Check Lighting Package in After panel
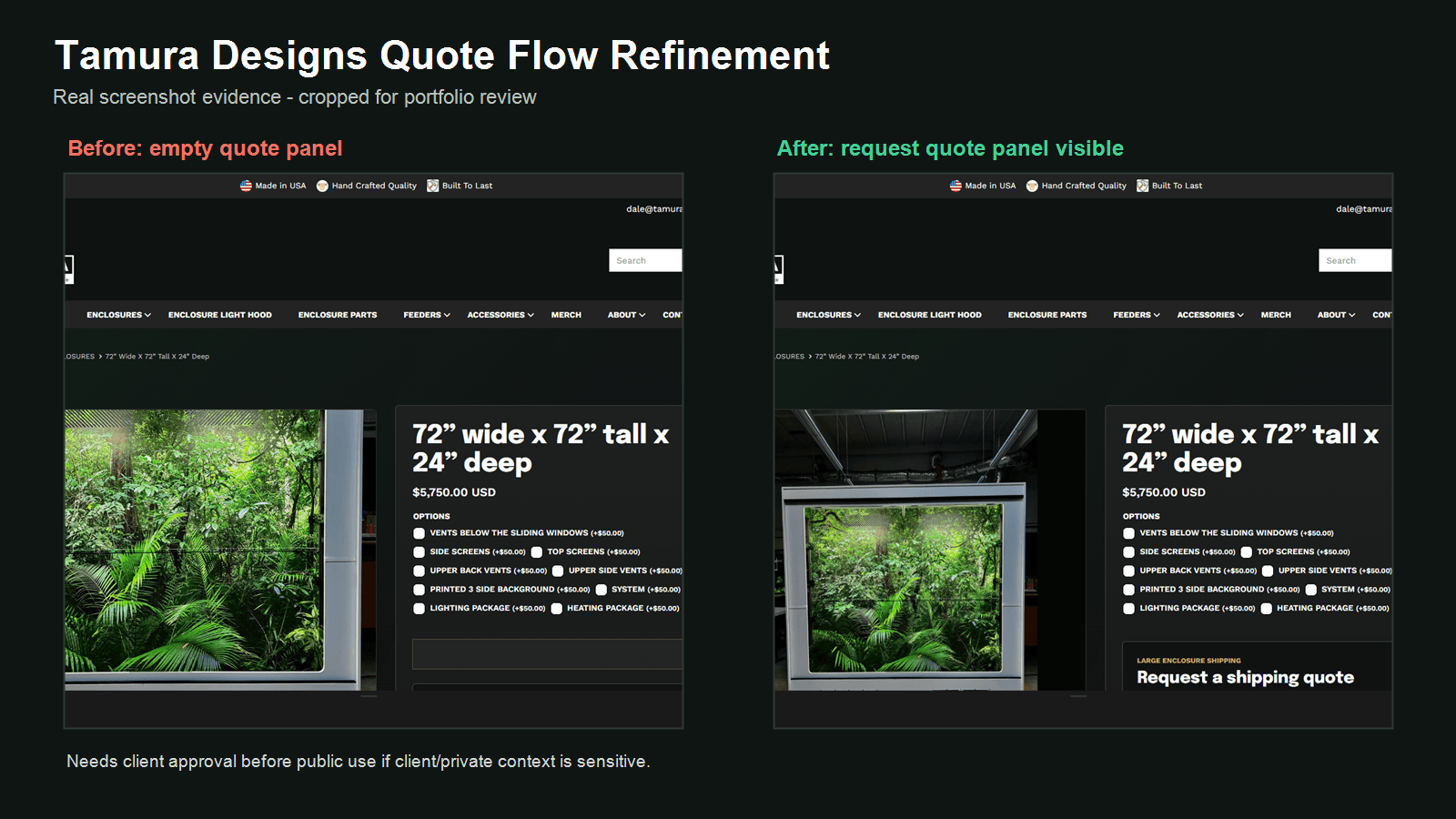Image resolution: width=1456 pixels, height=819 pixels. pyautogui.click(x=1129, y=609)
